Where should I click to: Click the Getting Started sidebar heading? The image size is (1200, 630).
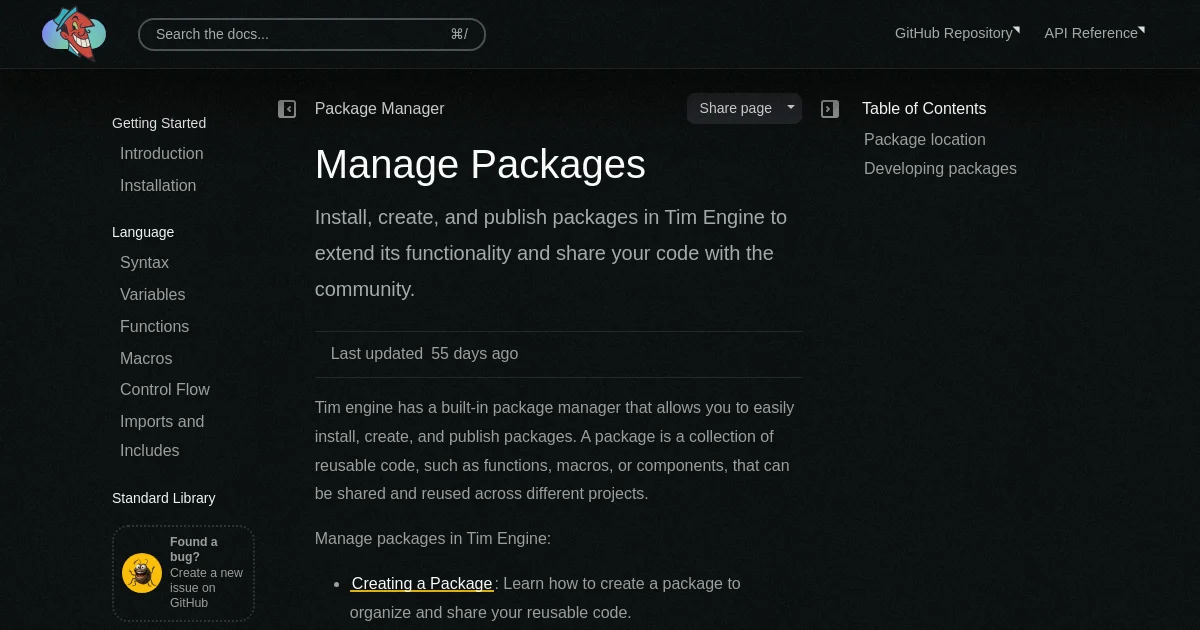[x=159, y=123]
